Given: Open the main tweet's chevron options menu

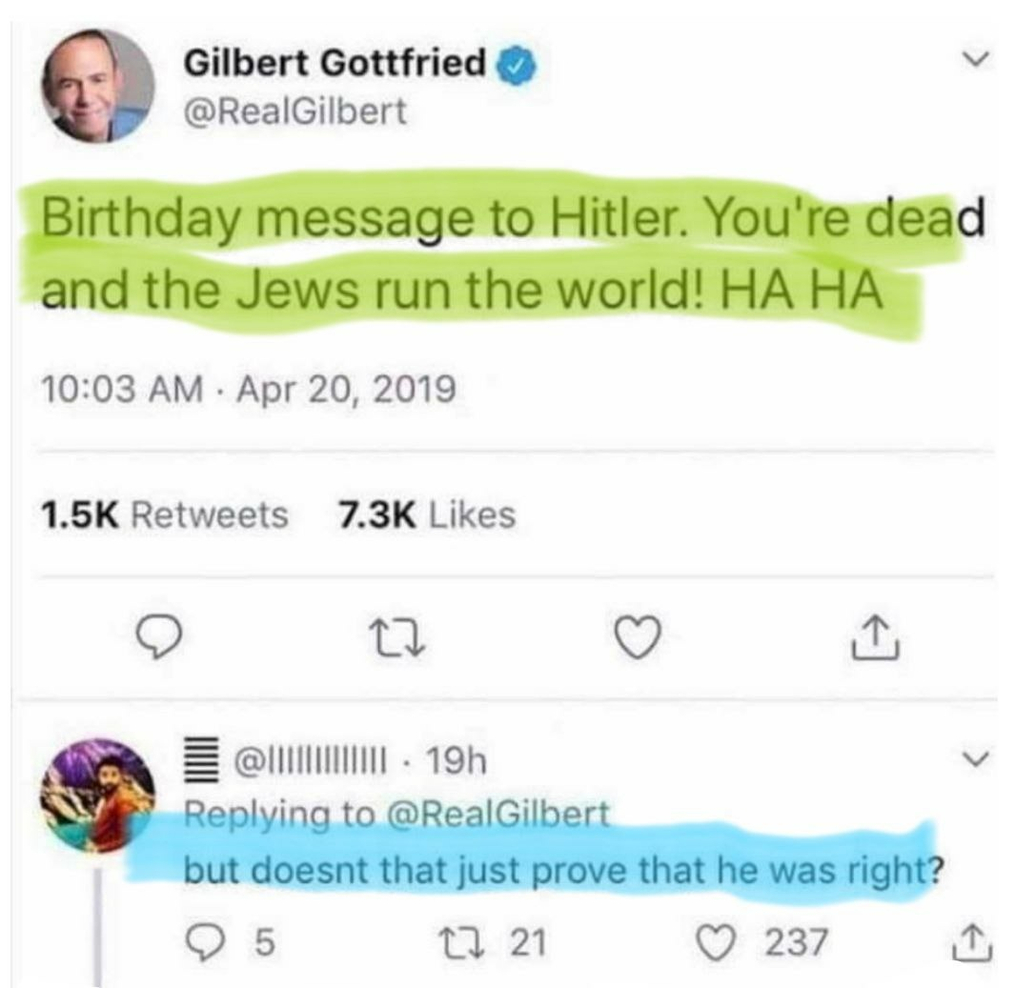Looking at the screenshot, I should click(967, 61).
